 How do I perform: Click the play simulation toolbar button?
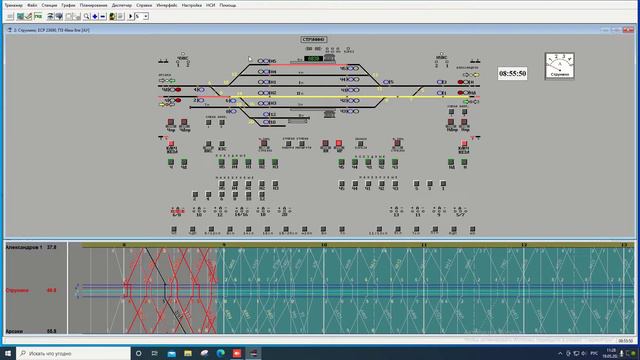(131, 16)
